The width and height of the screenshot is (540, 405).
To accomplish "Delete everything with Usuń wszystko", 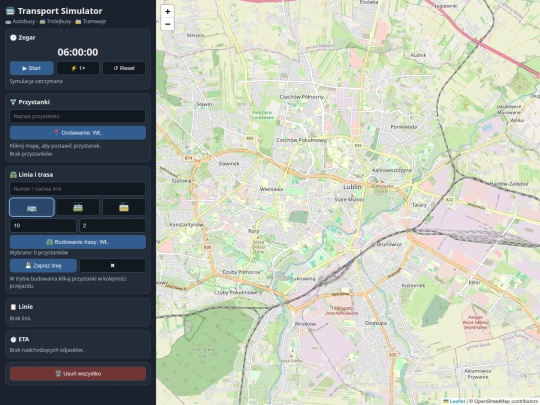I will [x=78, y=373].
